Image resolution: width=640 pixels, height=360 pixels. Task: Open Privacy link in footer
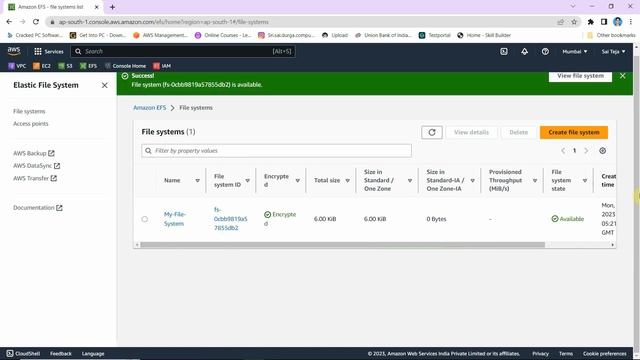540,353
